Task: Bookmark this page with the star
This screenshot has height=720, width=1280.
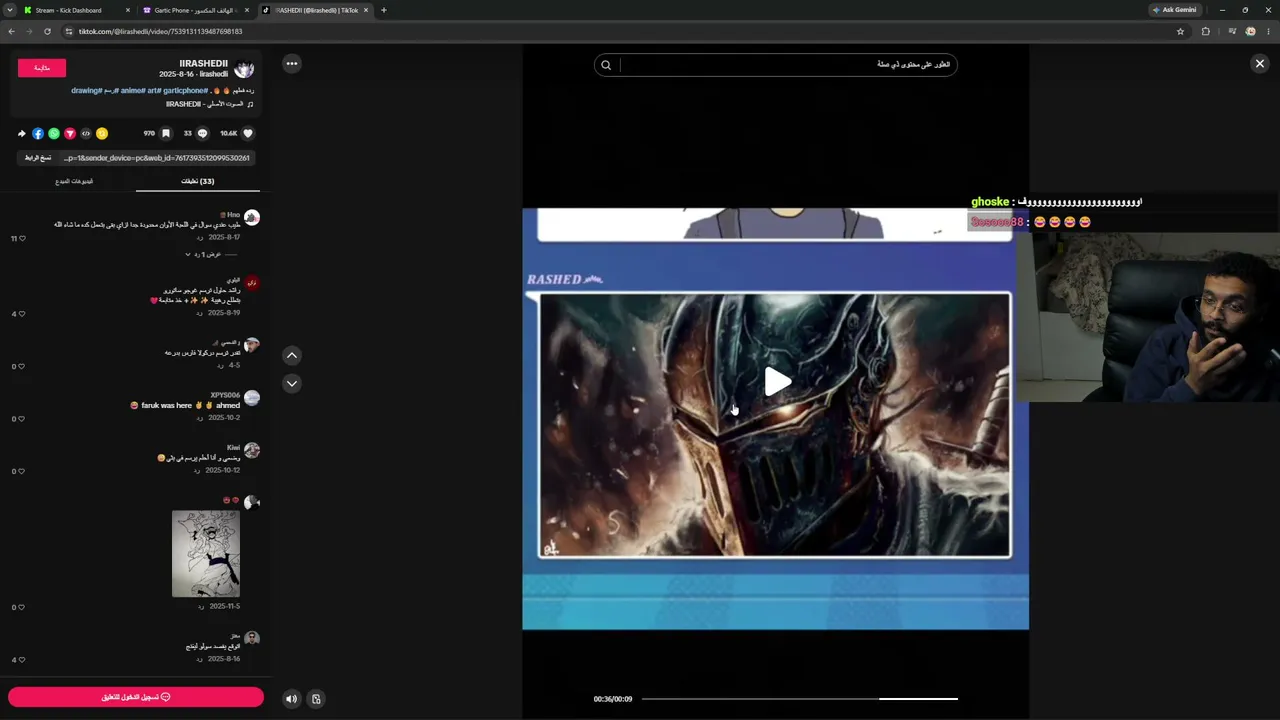Action: (x=1180, y=31)
